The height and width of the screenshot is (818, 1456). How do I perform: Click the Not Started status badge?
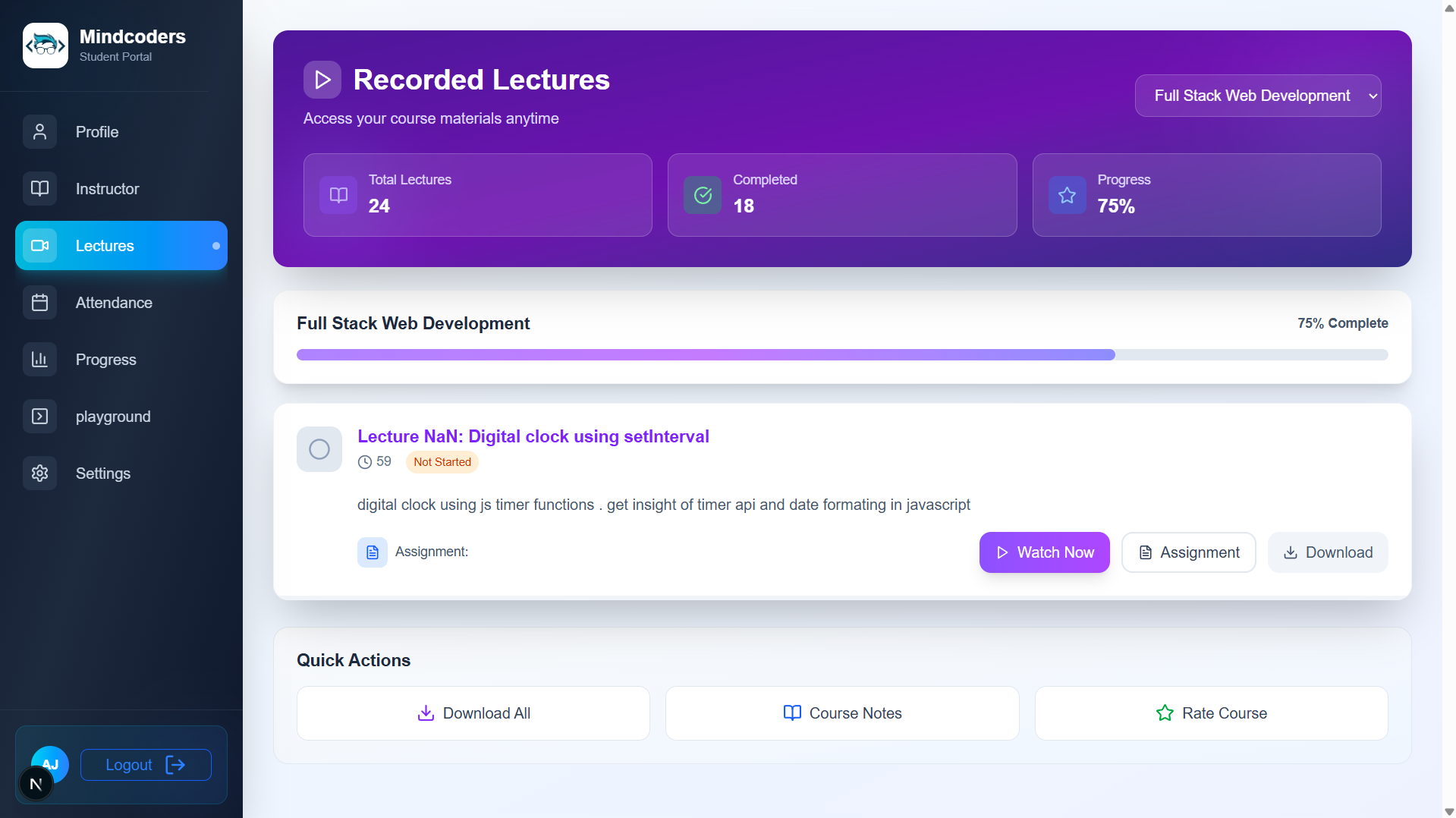(442, 461)
